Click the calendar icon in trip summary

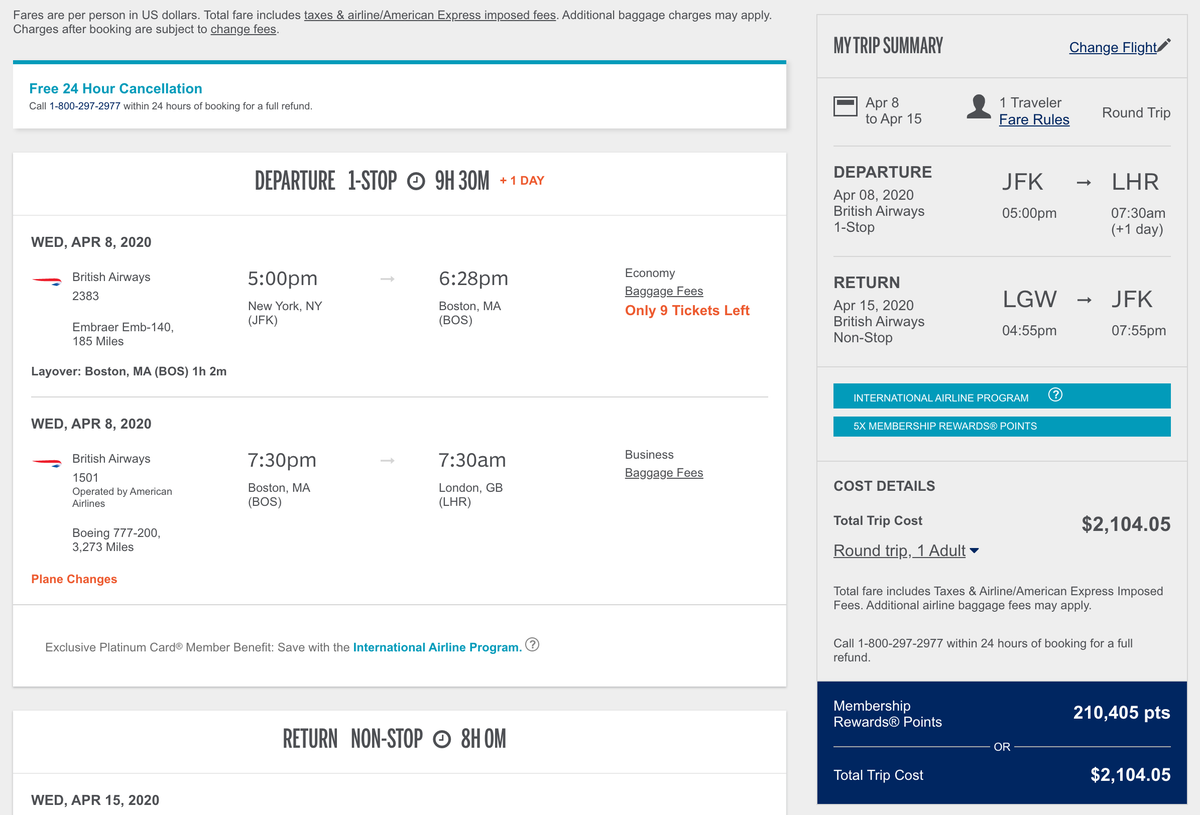tap(846, 106)
